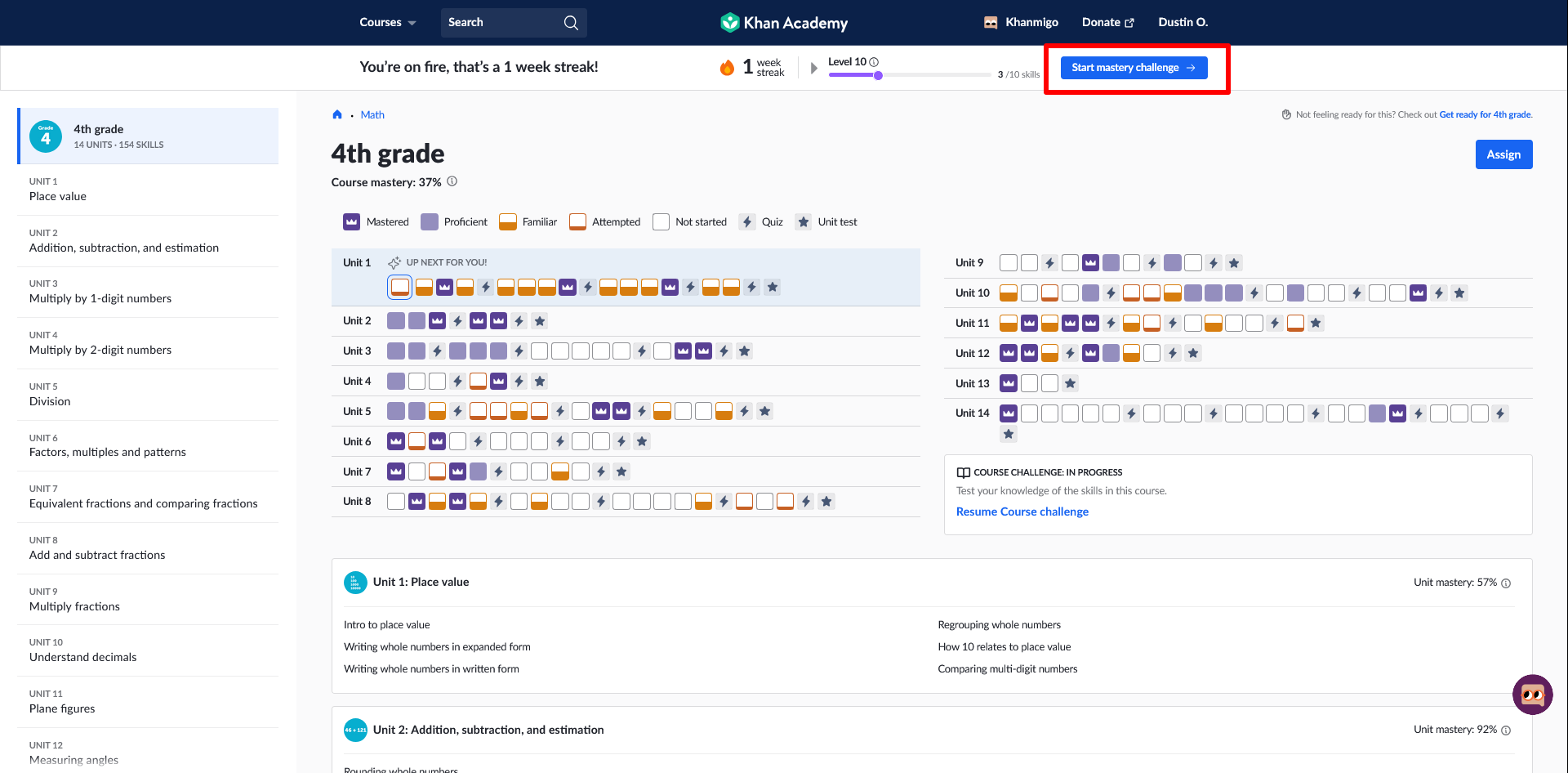This screenshot has height=773, width=1568.
Task: Open Intro to place value lesson
Action: click(386, 625)
